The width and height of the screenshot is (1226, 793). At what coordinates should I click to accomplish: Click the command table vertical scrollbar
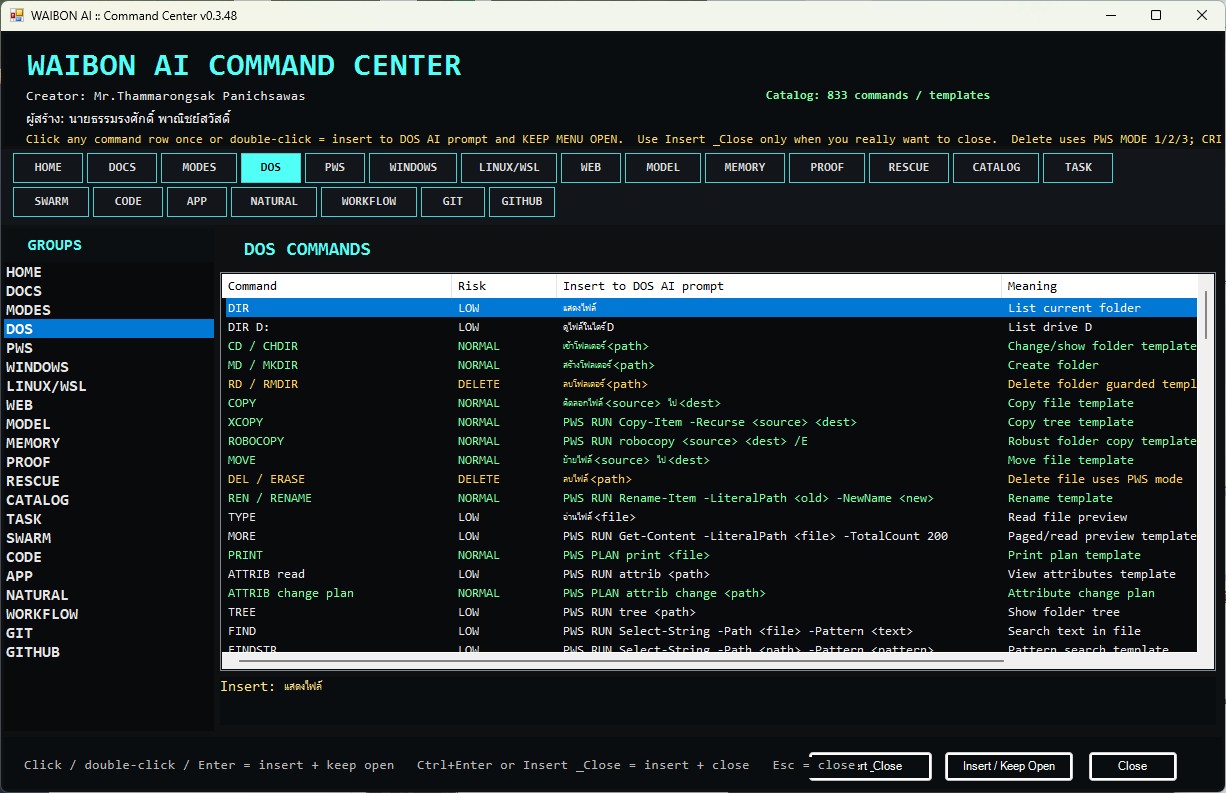(x=1206, y=463)
